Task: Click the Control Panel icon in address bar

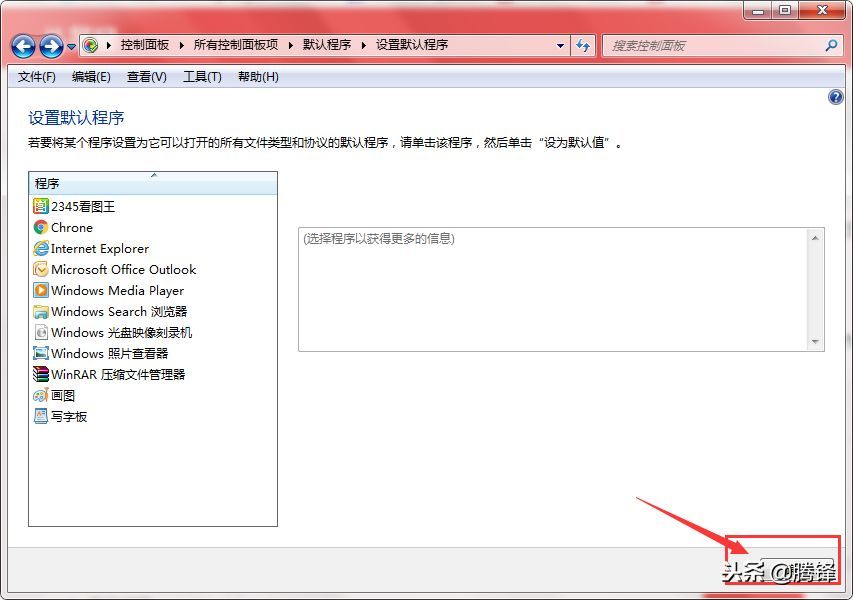Action: tap(90, 45)
